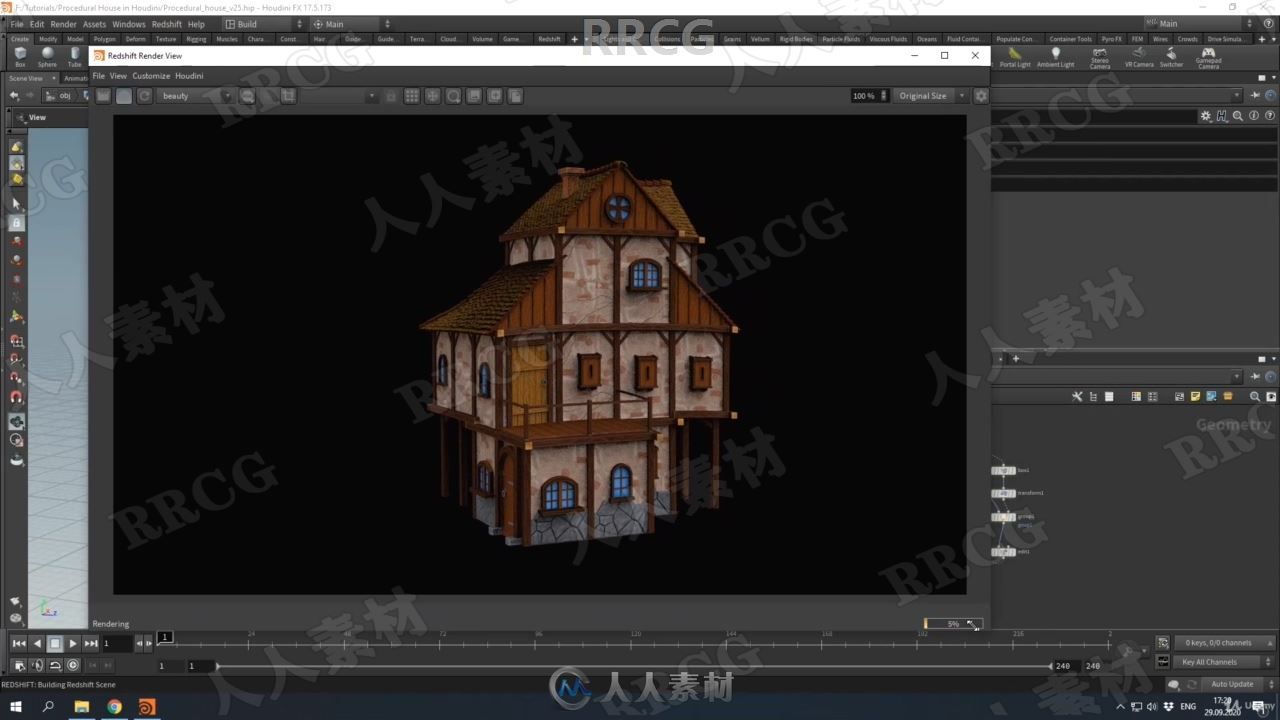1280x720 pixels.
Task: Select the Tube shelf tool
Action: pyautogui.click(x=75, y=57)
